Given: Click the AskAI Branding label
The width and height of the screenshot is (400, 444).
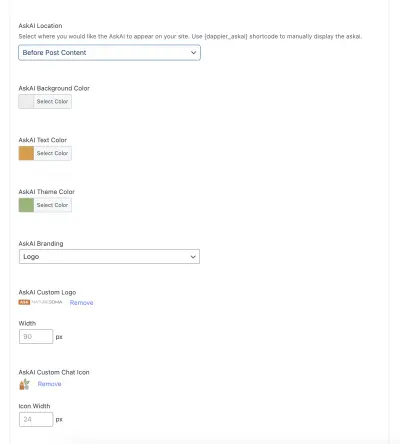Looking at the screenshot, I should click(x=41, y=244).
